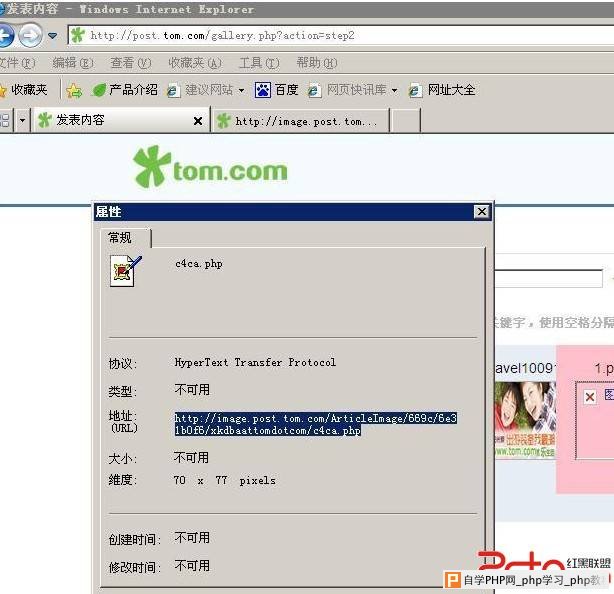Click the 自学PHP网 taskbar item
Screen dimensions: 614x594
point(527,580)
